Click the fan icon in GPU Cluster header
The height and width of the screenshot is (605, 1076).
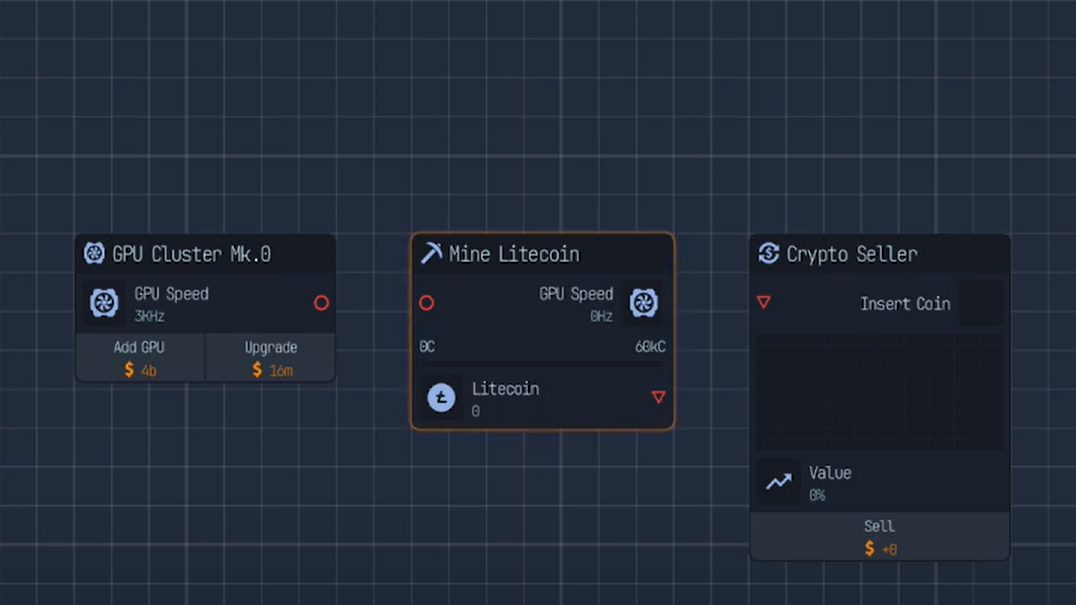tap(94, 253)
